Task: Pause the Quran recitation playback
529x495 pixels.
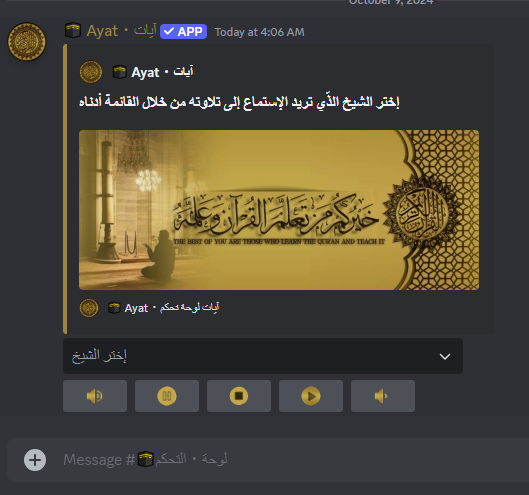Action: [x=167, y=396]
